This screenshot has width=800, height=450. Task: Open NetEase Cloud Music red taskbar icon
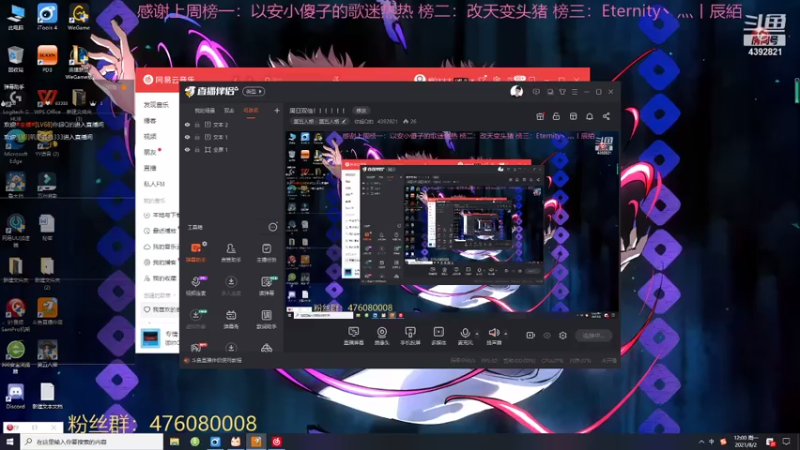click(277, 441)
